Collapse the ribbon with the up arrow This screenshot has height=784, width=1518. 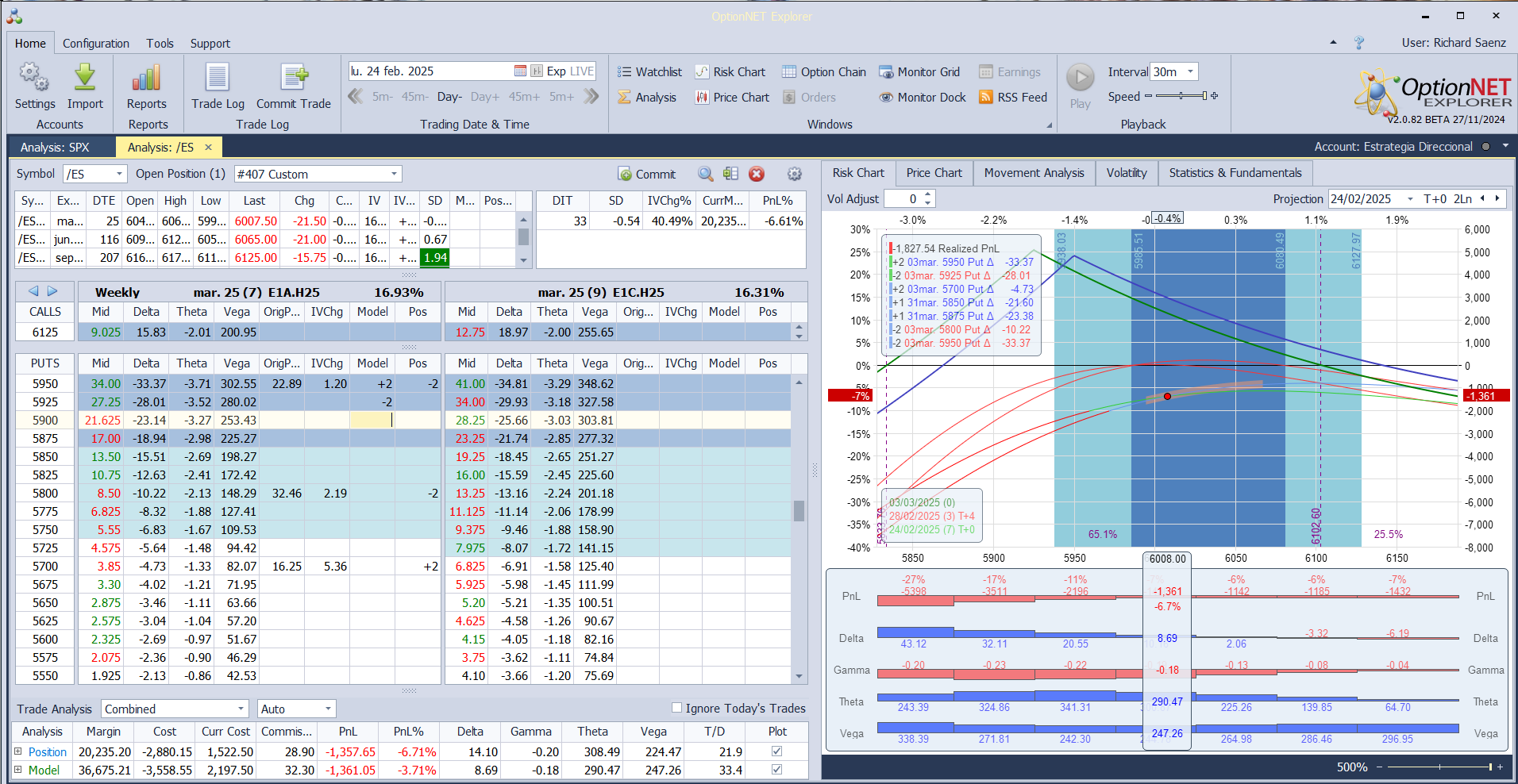coord(1333,43)
